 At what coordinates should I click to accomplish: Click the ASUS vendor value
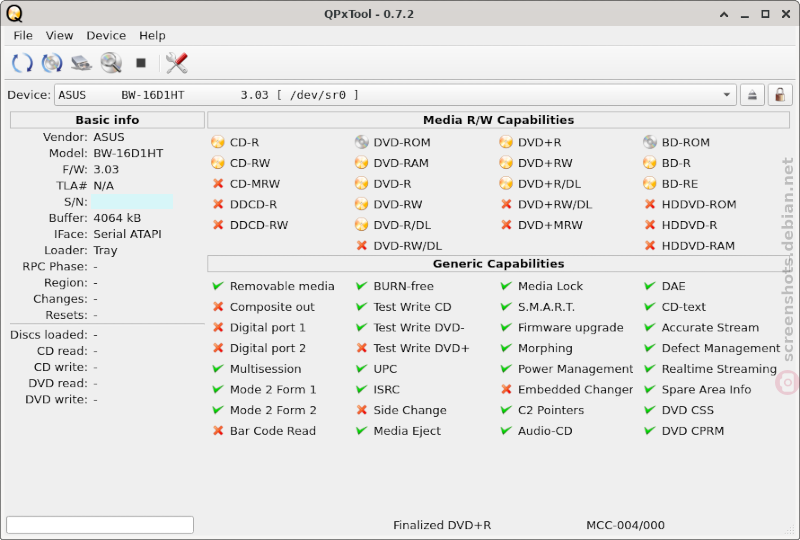(x=109, y=137)
